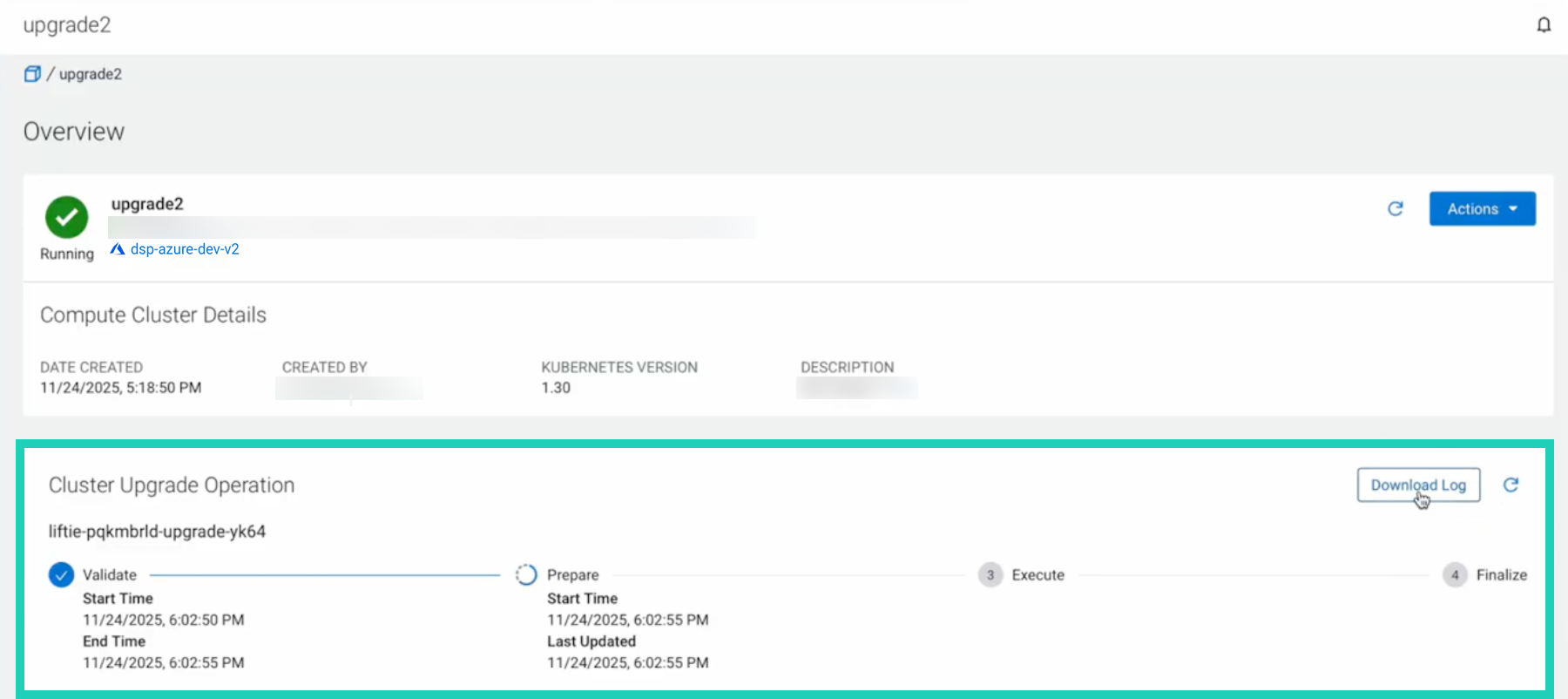Click the Execute step label
This screenshot has height=699, width=1568.
1037,575
